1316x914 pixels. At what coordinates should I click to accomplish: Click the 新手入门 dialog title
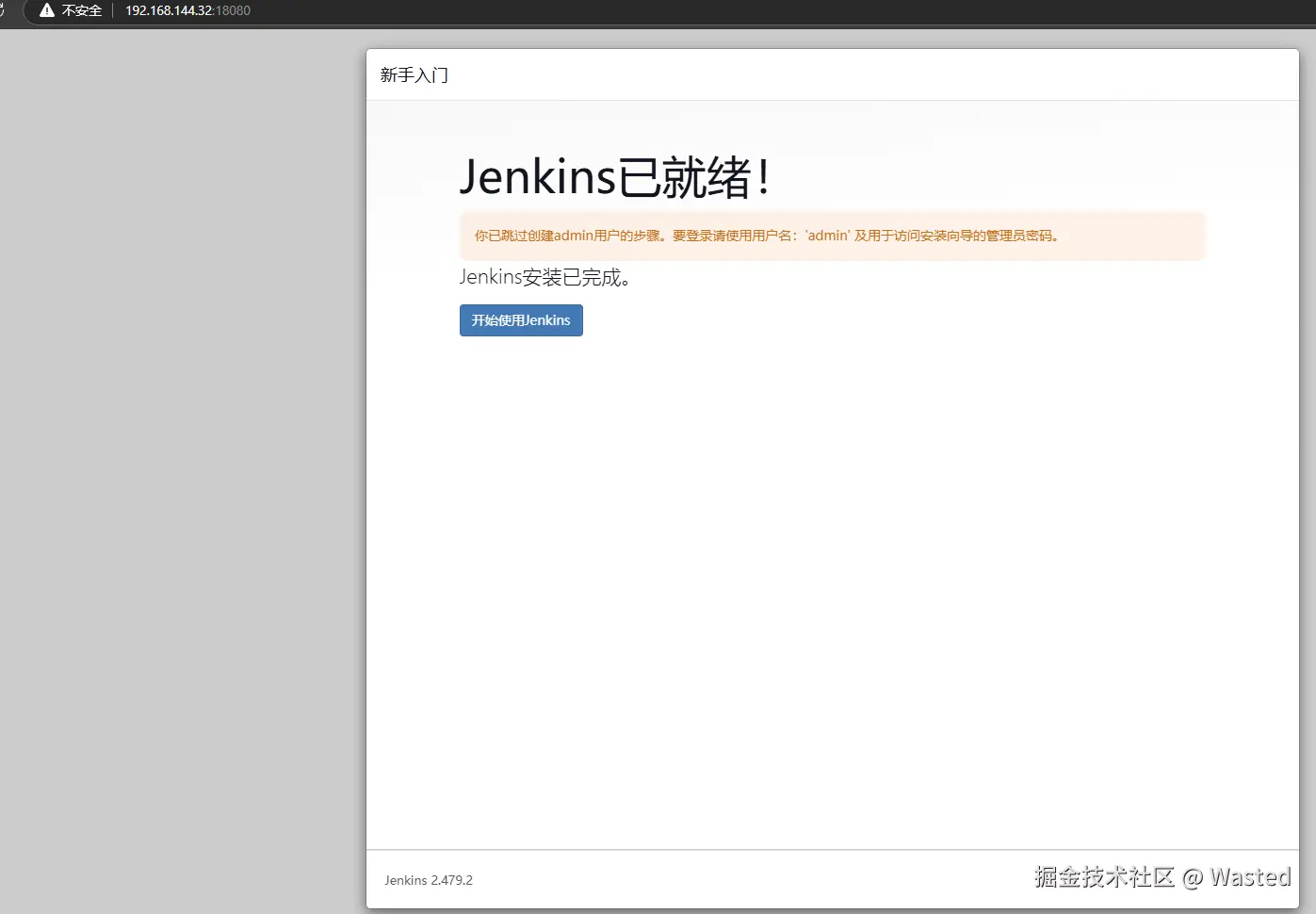414,75
